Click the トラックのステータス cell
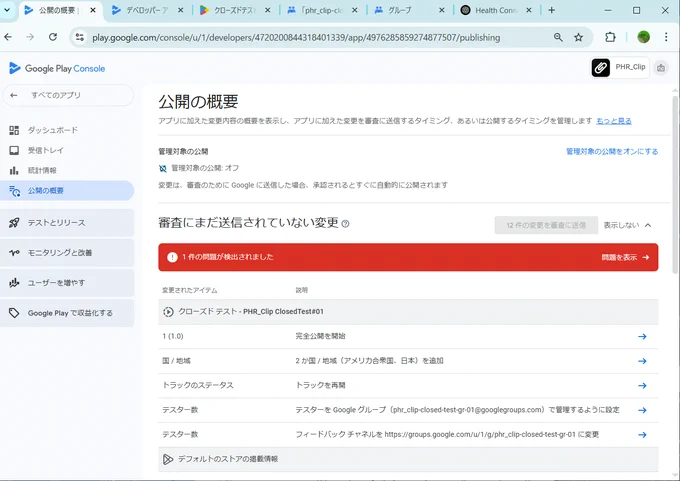 coord(198,385)
